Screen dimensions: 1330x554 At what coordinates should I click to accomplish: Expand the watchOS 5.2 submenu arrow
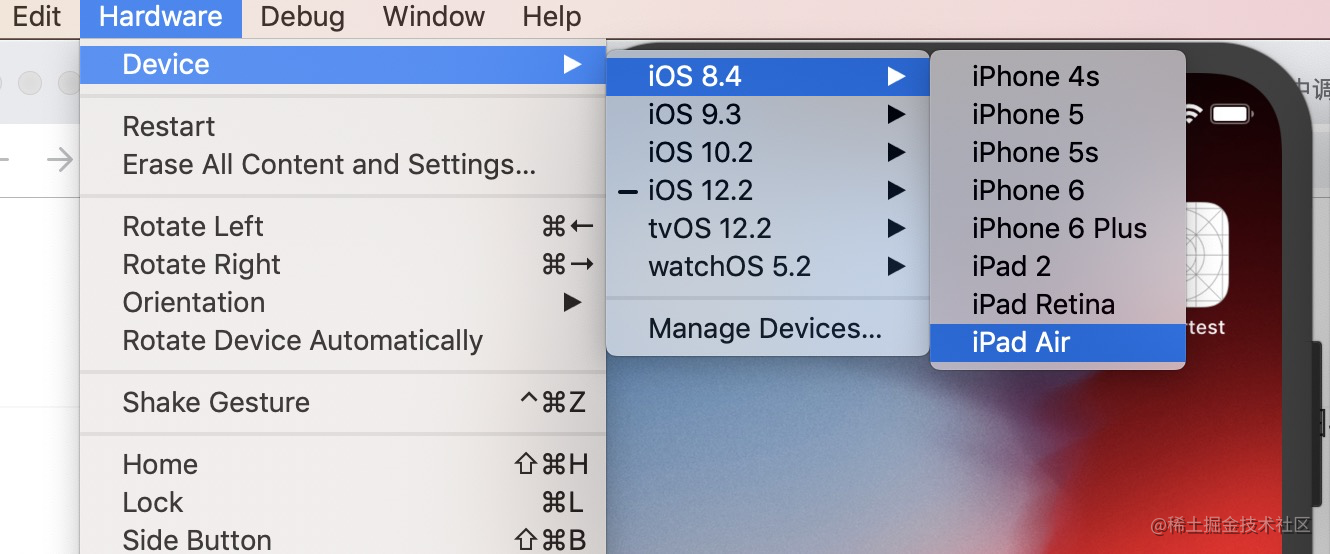tap(896, 266)
